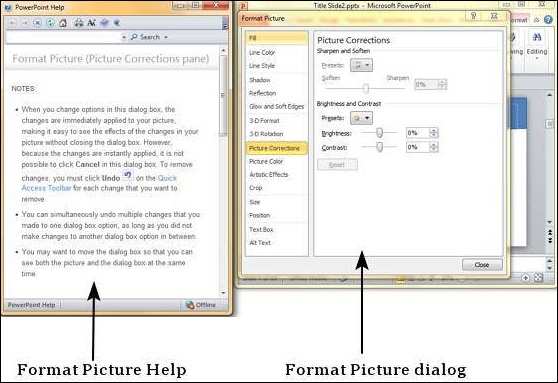Print the Help topic
This screenshot has width=558, height=383.
point(79,23)
